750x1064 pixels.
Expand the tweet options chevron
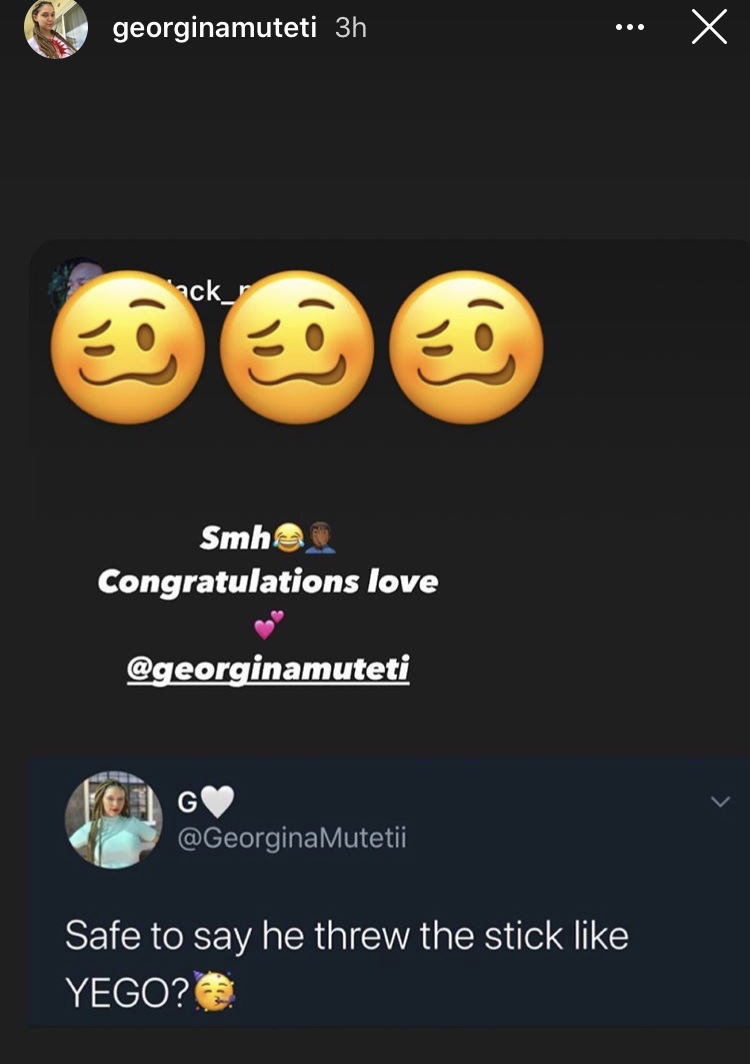click(720, 802)
